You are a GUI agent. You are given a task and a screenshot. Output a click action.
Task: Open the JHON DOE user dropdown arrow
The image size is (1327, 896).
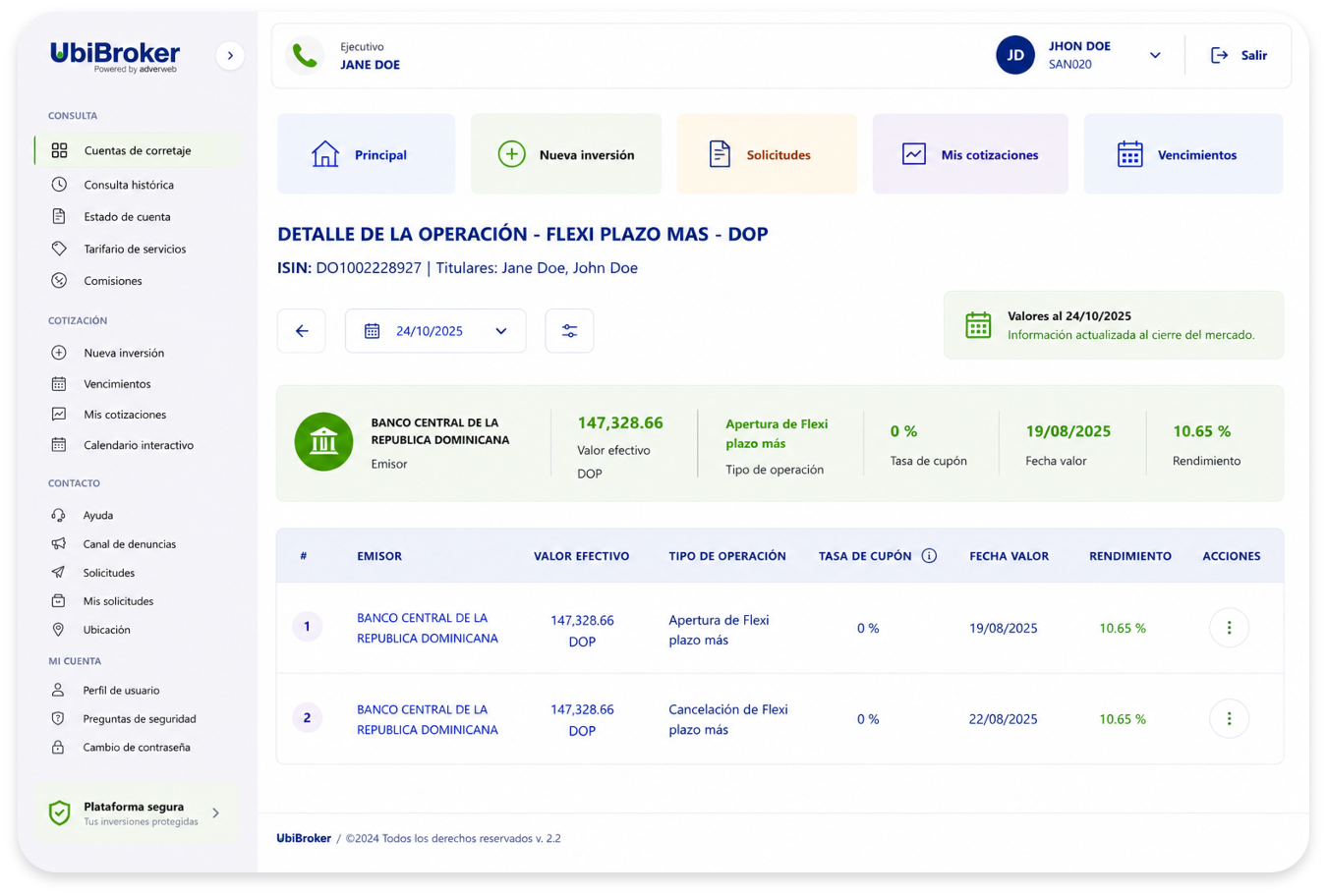coord(1155,56)
